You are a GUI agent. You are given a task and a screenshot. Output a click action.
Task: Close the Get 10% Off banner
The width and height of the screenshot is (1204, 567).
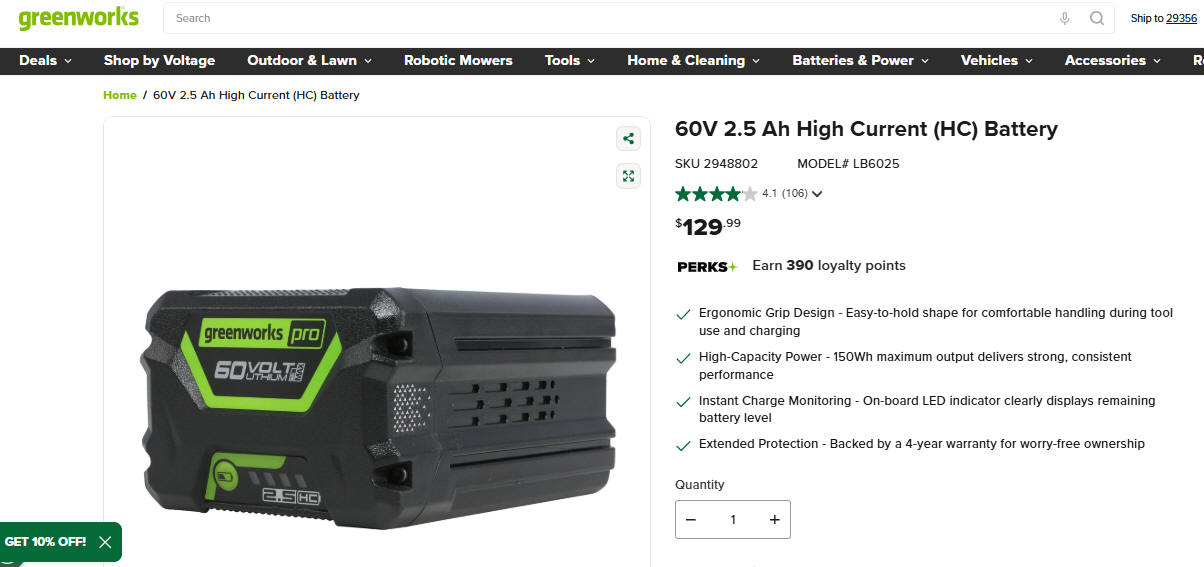click(x=105, y=542)
